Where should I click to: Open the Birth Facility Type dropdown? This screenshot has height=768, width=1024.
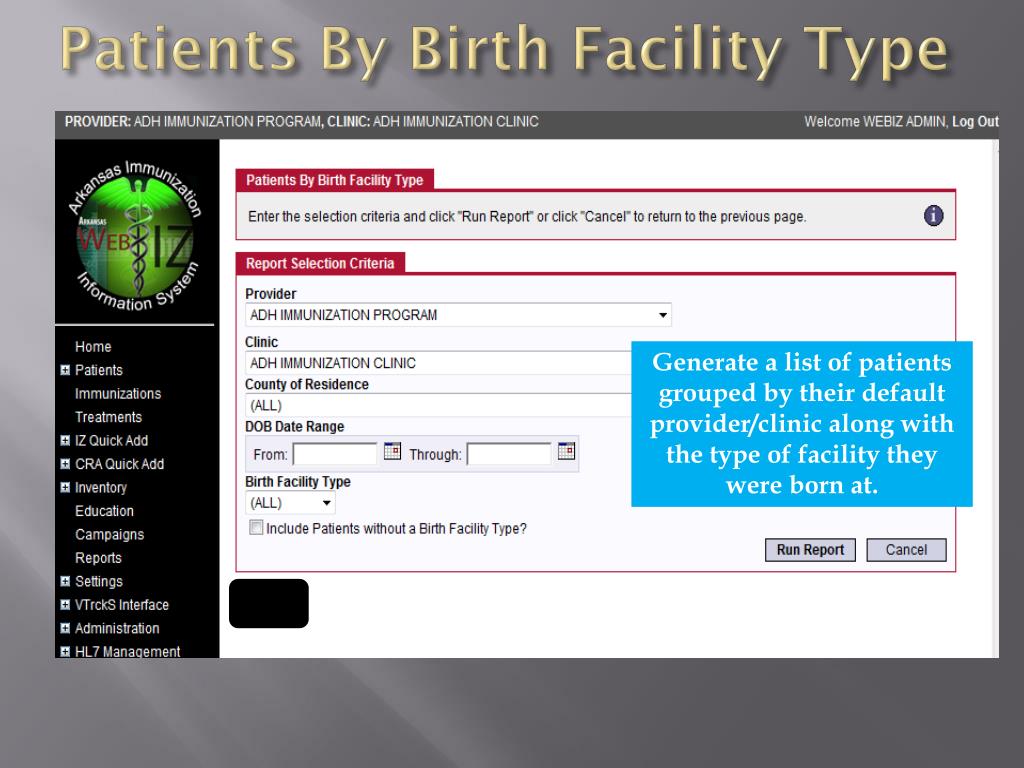tap(290, 503)
